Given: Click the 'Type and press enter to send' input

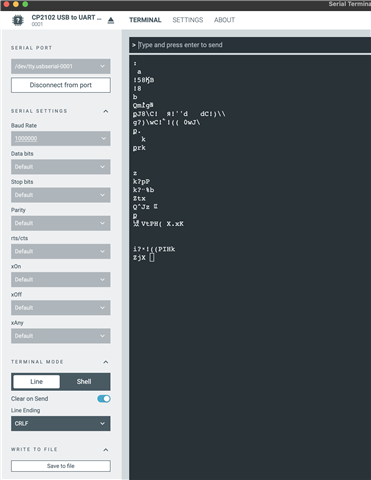Looking at the screenshot, I should click(x=250, y=45).
